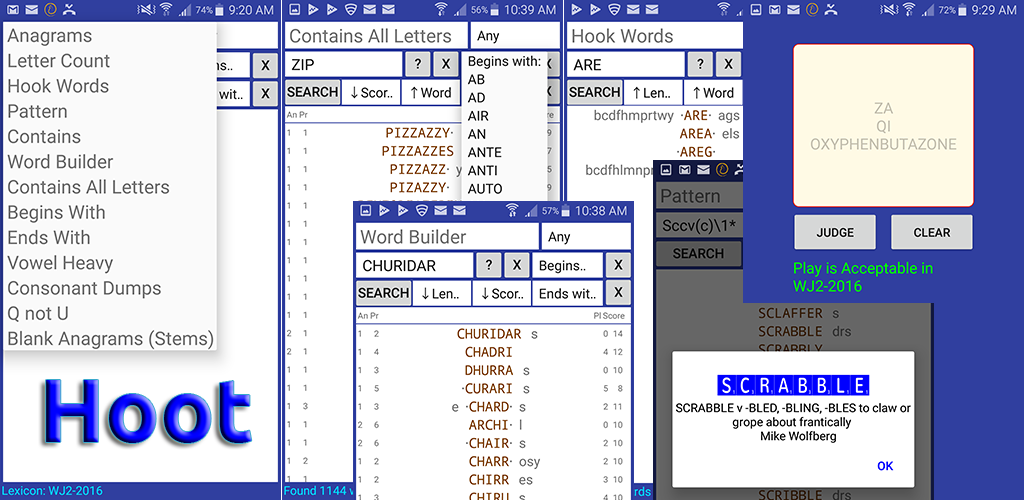This screenshot has width=1024, height=500.
Task: Focus the CHURIDAR input field
Action: [x=415, y=266]
